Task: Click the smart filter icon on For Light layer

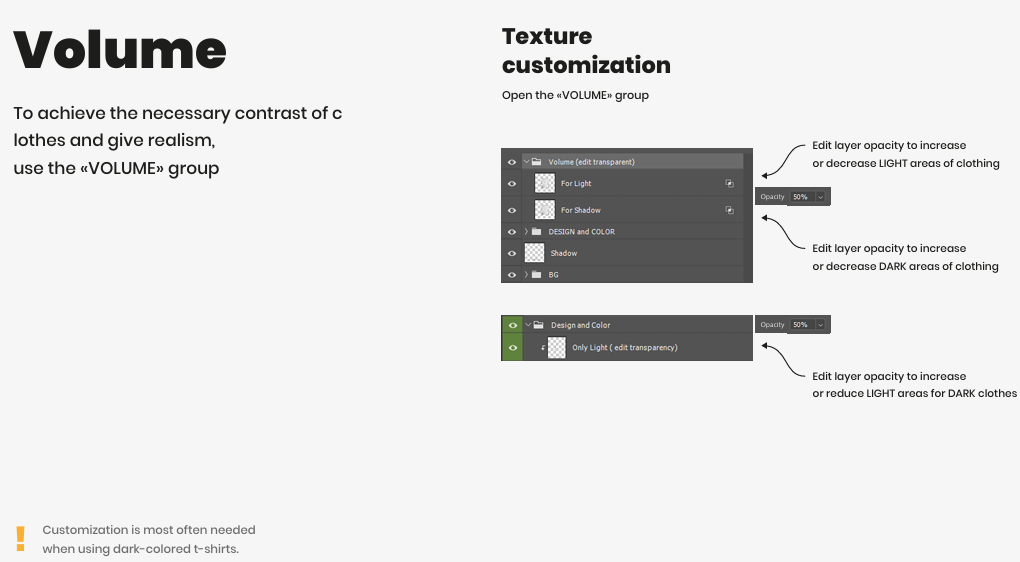Action: pos(729,183)
